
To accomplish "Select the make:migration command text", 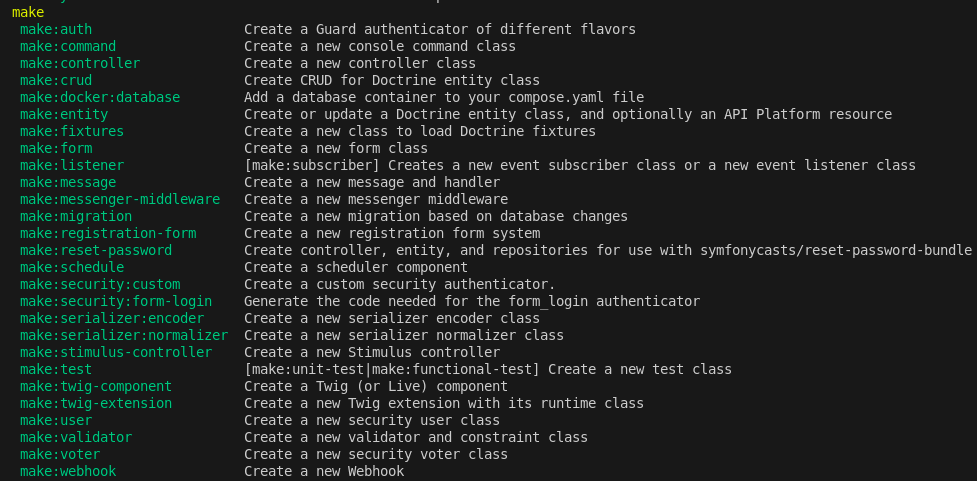I will click(x=75, y=217).
